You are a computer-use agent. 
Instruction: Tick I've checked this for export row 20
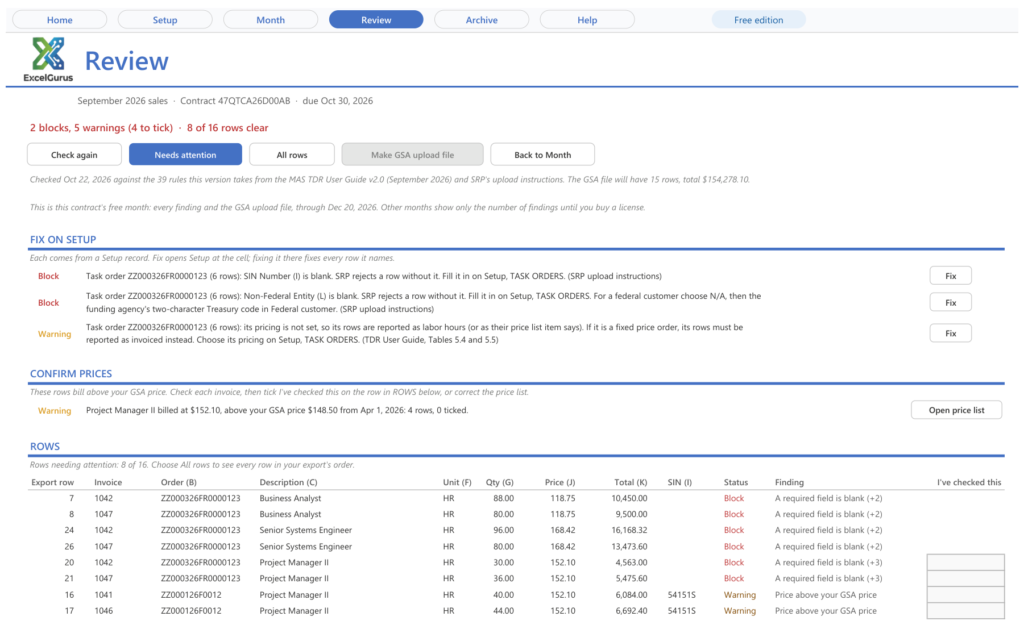(965, 562)
